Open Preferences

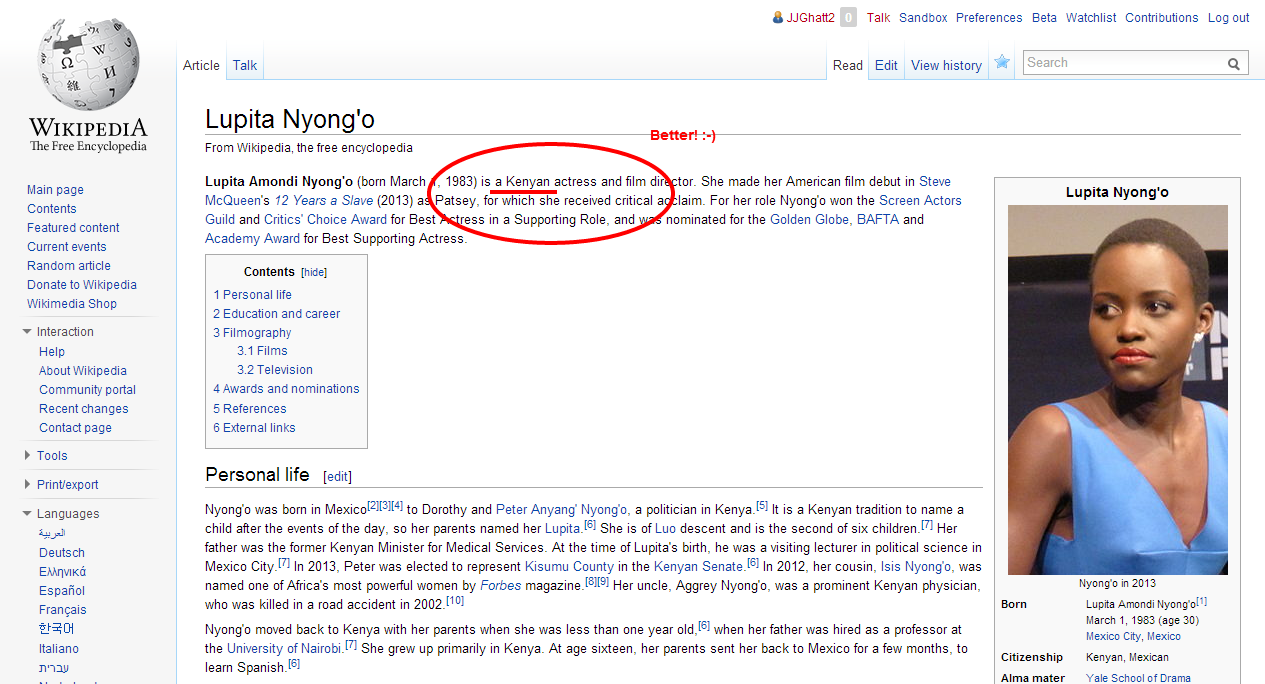point(989,18)
